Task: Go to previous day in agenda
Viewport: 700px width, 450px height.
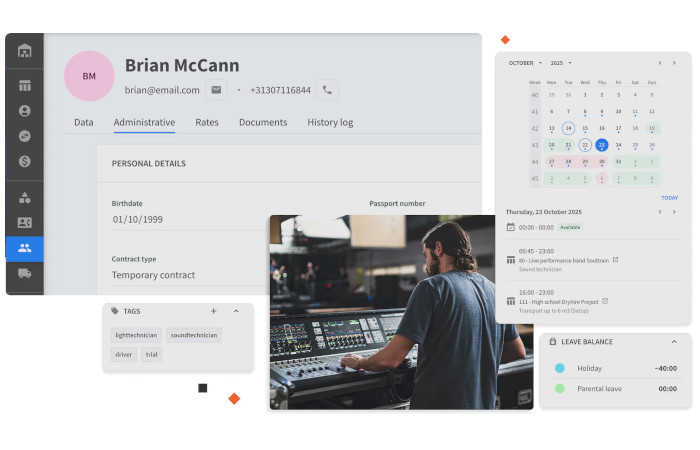Action: pyautogui.click(x=660, y=212)
